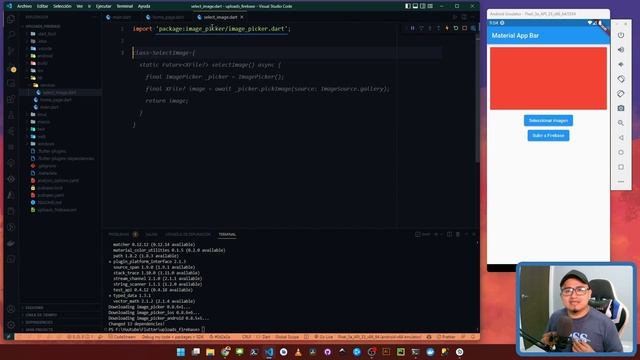
Task: Click red image placeholder in emulator app
Action: coord(548,78)
